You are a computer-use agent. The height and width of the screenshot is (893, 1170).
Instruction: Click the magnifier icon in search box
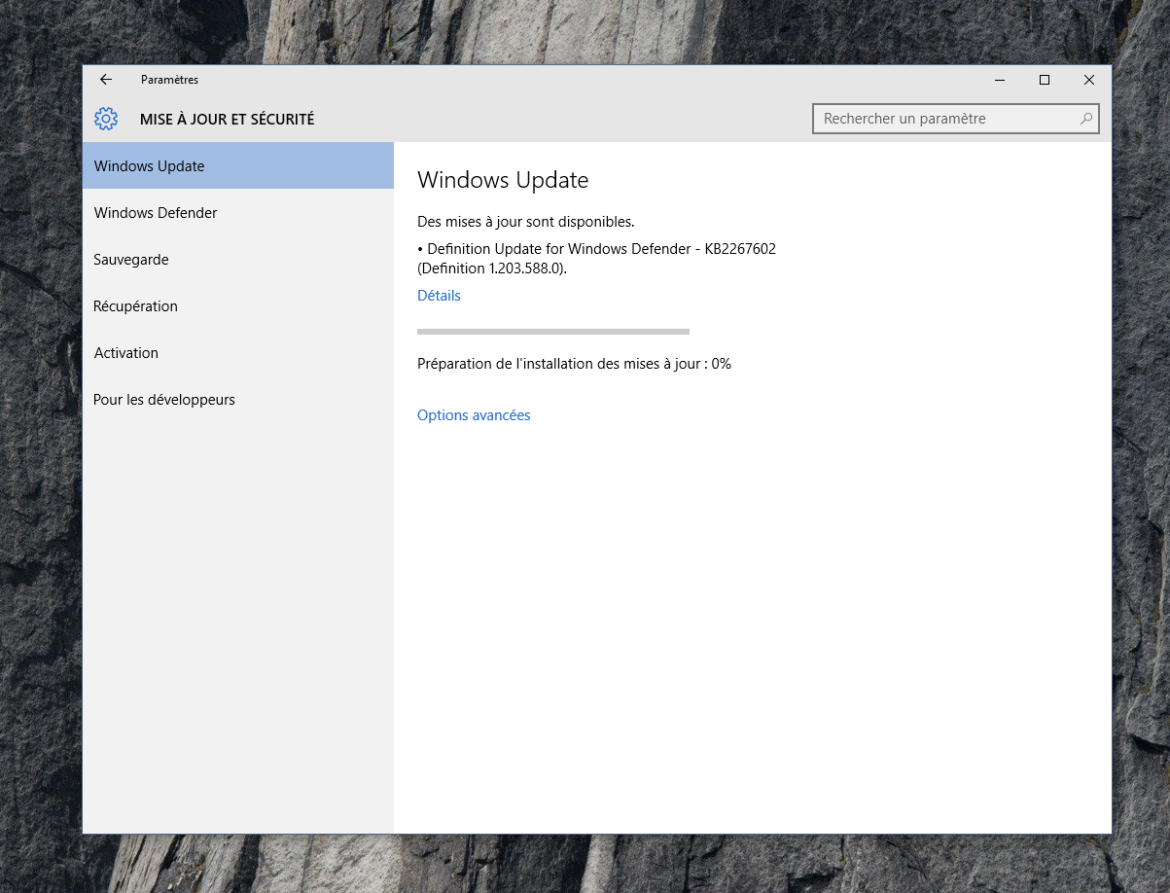click(x=1086, y=119)
